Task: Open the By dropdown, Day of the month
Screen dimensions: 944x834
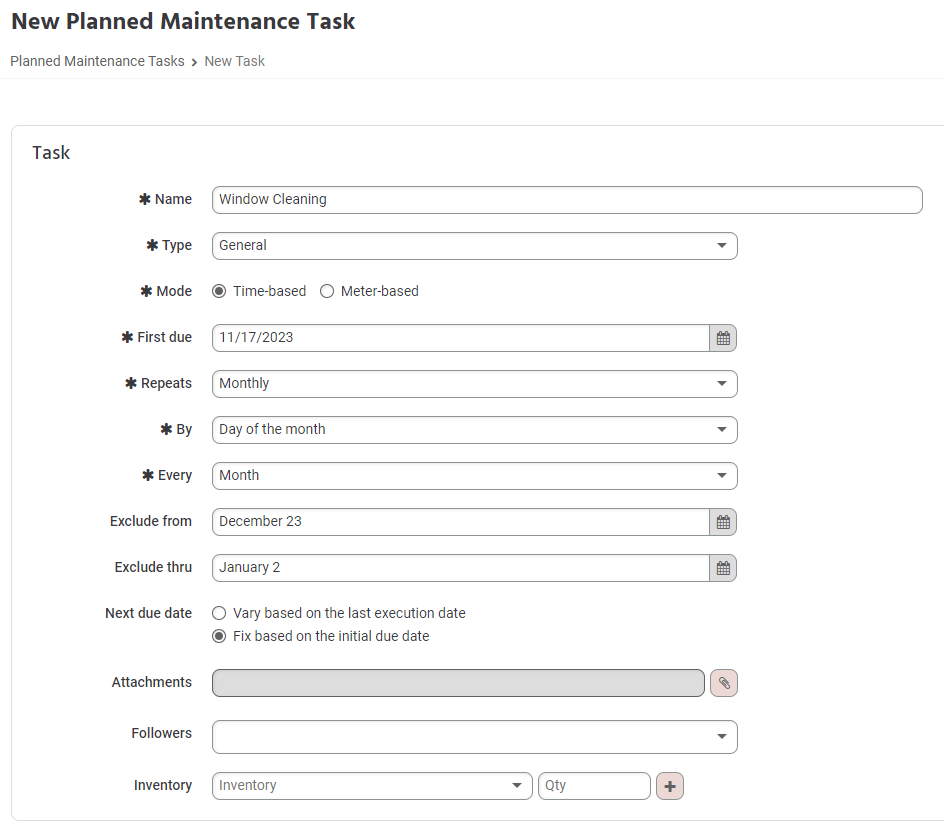Action: click(474, 429)
